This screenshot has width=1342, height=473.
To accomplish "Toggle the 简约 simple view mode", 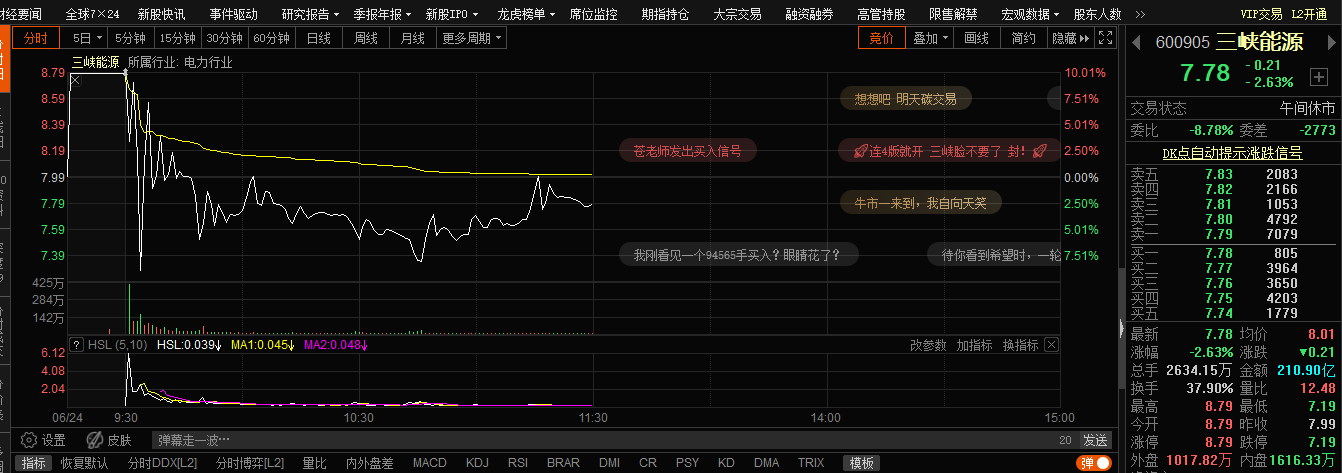I will point(1023,38).
